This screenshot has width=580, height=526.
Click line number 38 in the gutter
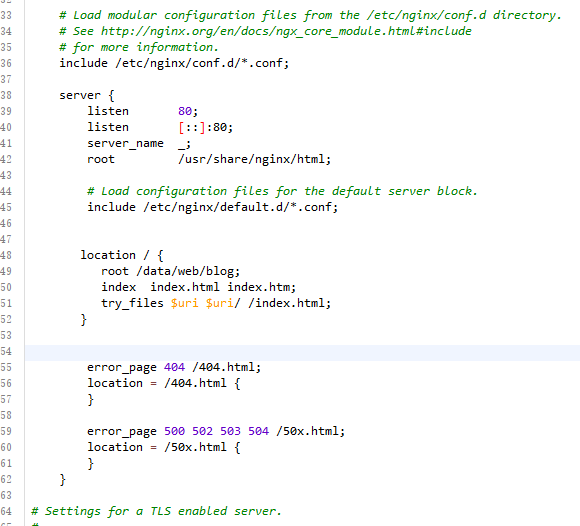[6, 95]
